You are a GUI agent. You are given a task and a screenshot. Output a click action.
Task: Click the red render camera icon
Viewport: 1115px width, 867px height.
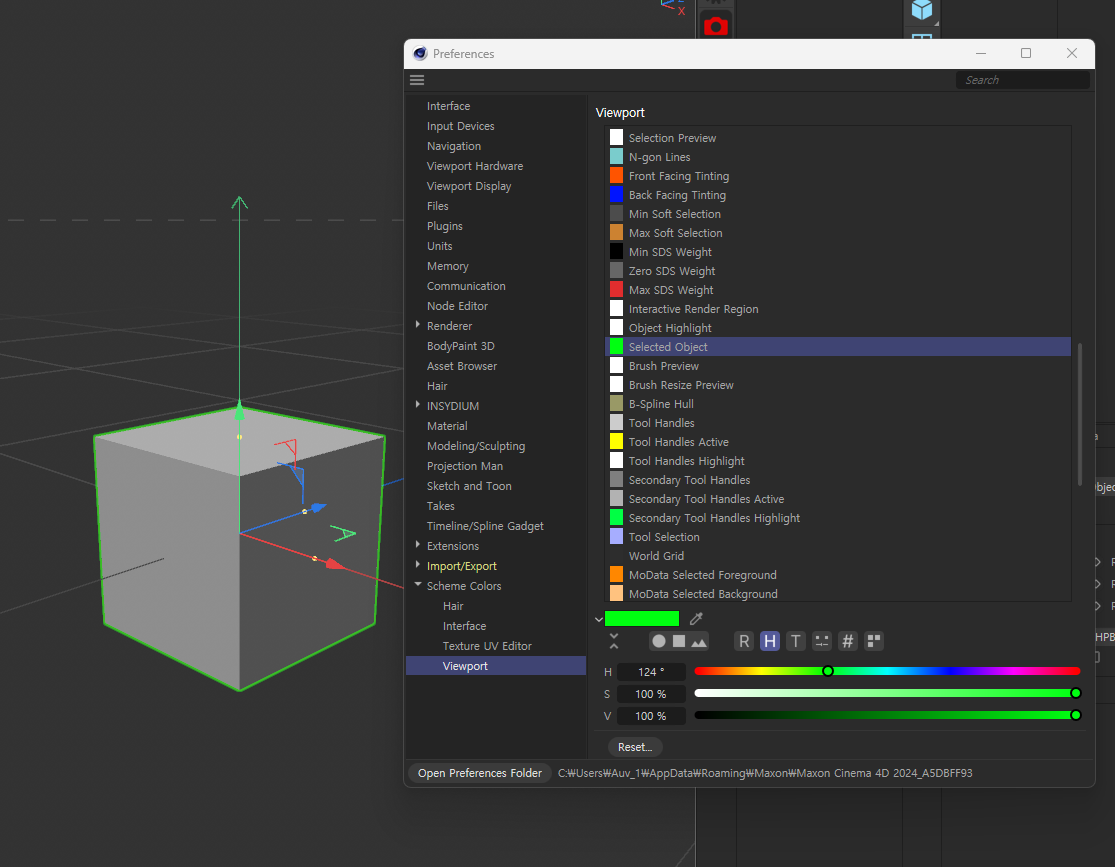click(x=715, y=26)
